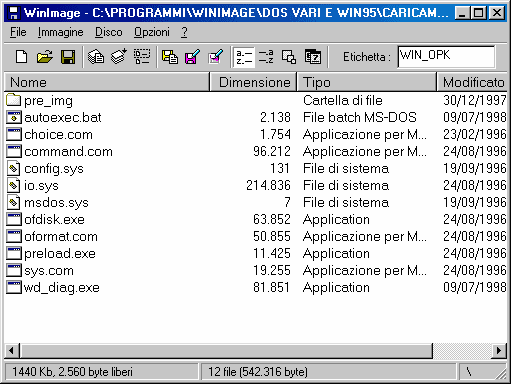Sort by the Modificato column header

pos(472,82)
